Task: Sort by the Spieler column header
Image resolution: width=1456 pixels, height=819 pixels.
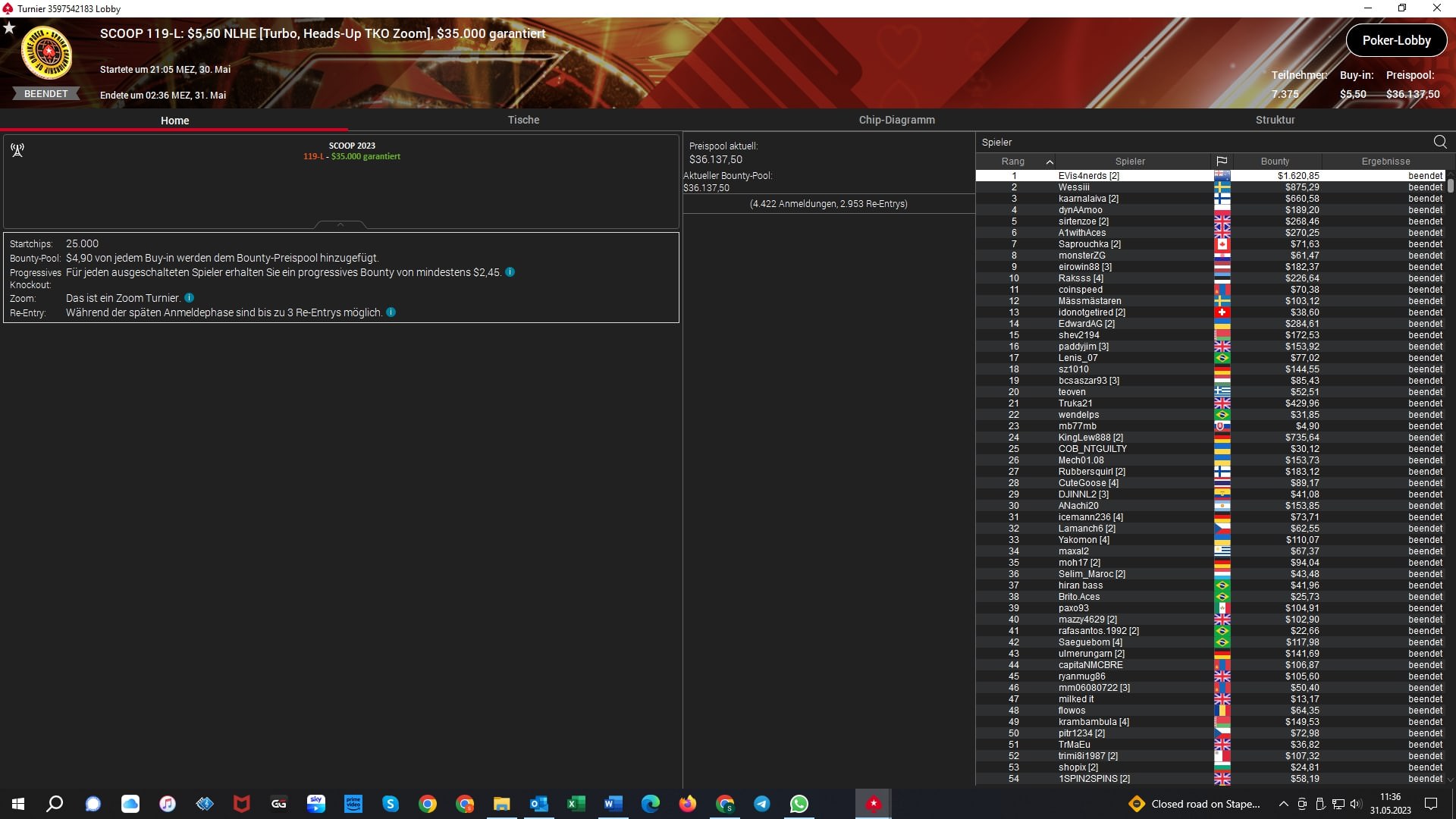Action: click(x=1130, y=162)
